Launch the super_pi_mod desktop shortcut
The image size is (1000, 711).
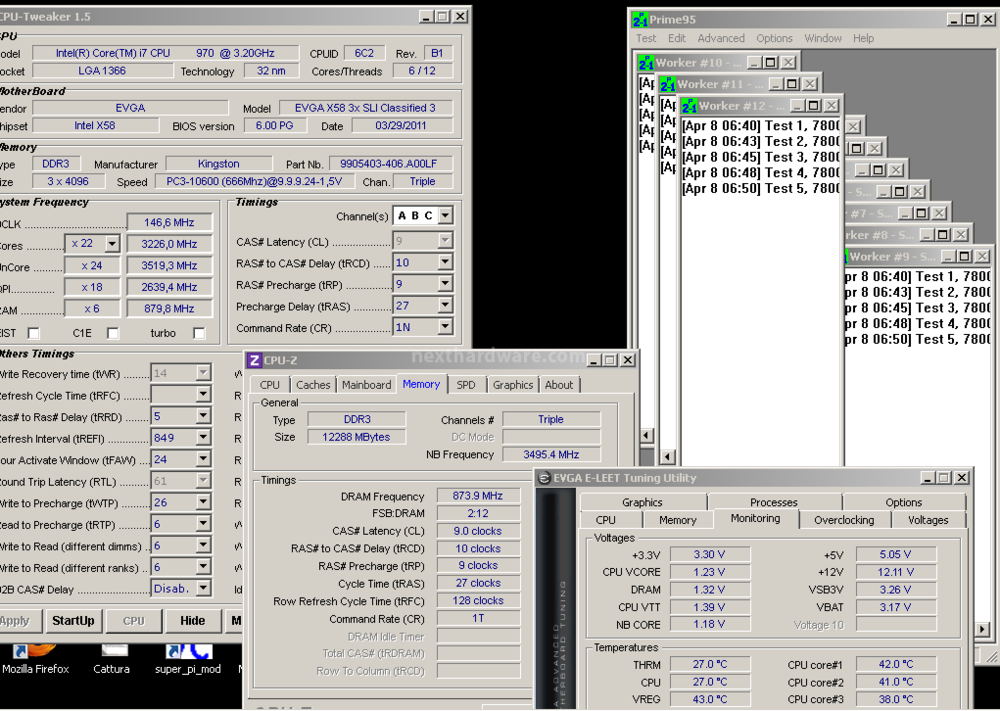(188, 659)
